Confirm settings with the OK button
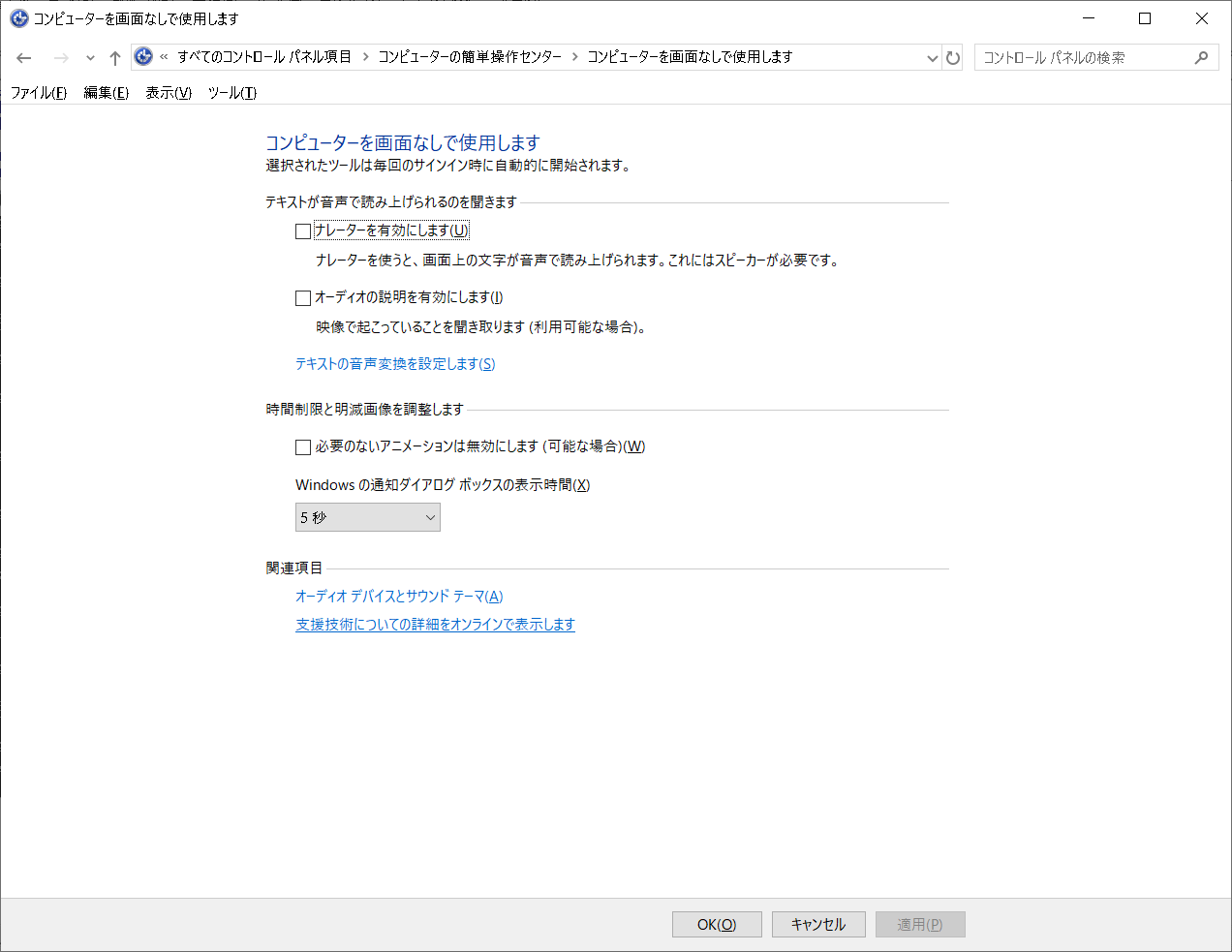 coord(717,924)
